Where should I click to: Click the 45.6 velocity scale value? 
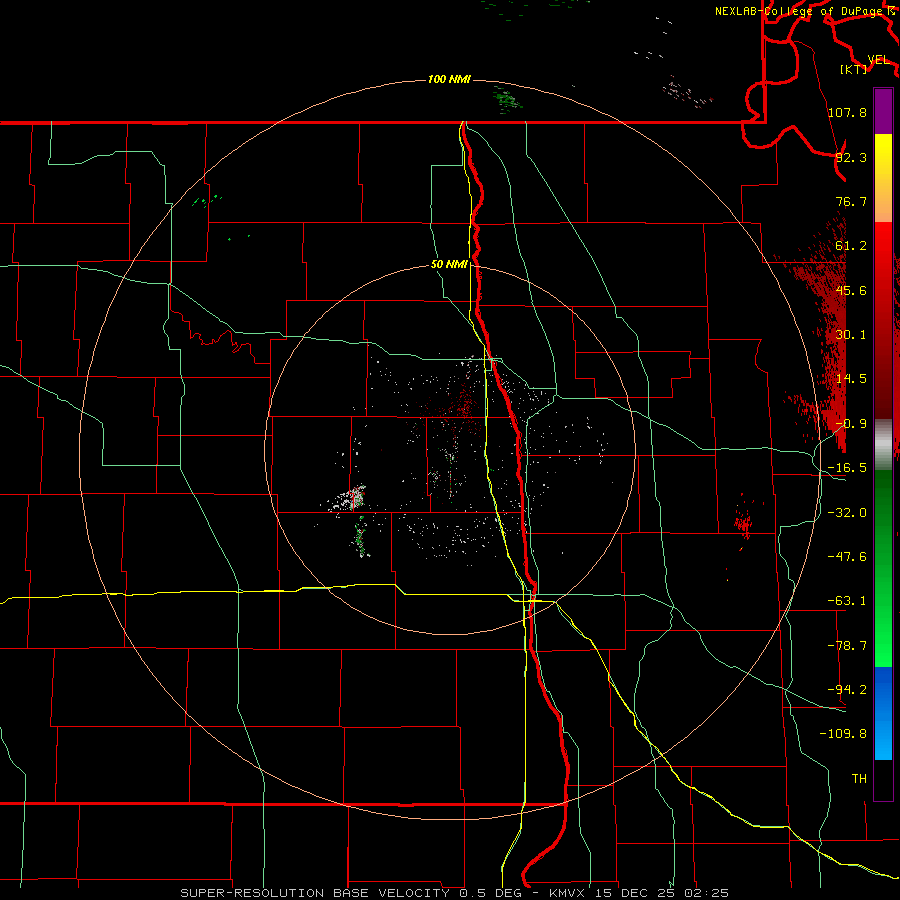pyautogui.click(x=851, y=290)
